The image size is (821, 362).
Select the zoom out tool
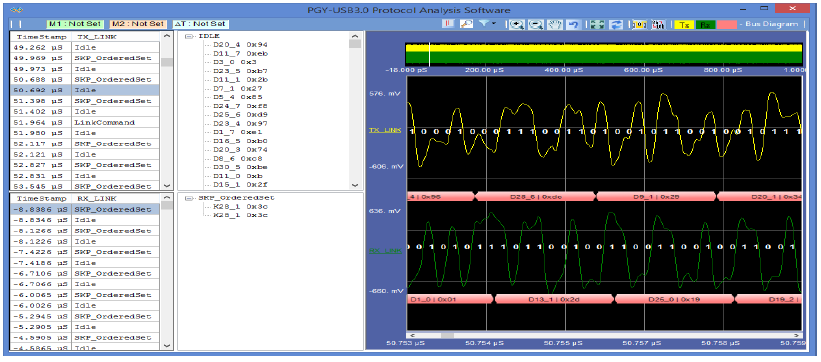tap(536, 24)
